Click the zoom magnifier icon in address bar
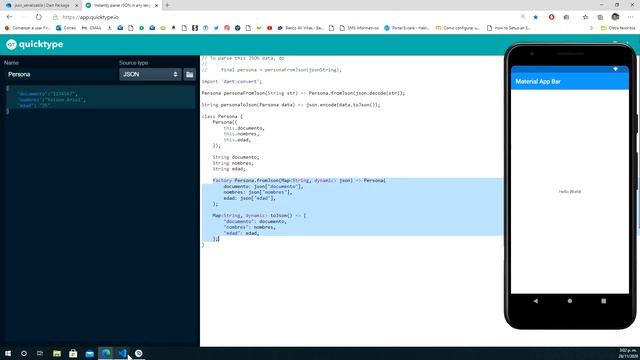The image size is (640, 360). tap(523, 17)
